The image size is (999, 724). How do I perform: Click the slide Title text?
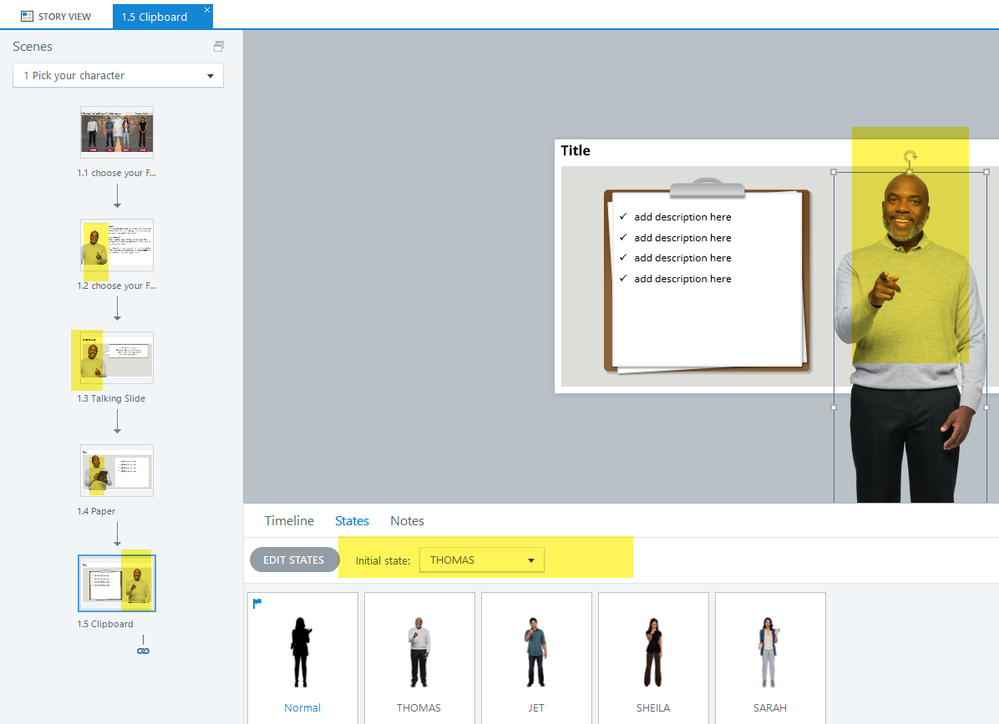(x=575, y=150)
